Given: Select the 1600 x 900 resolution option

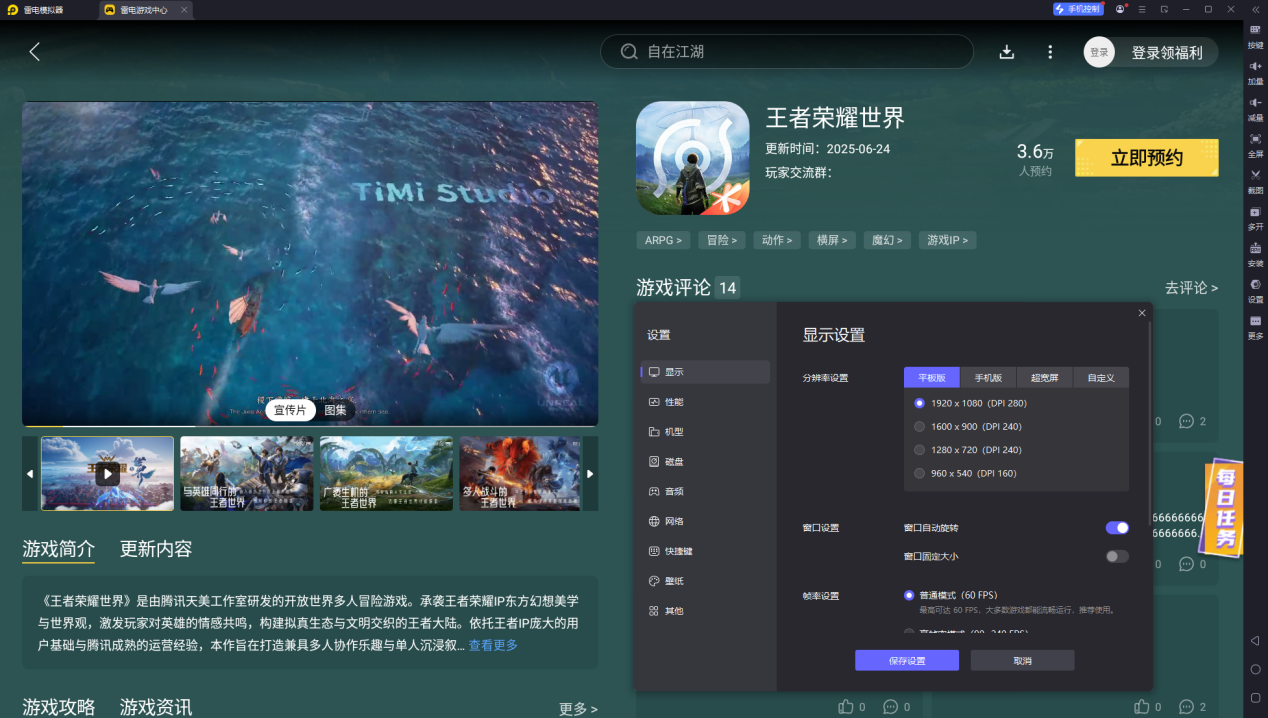Looking at the screenshot, I should point(920,427).
